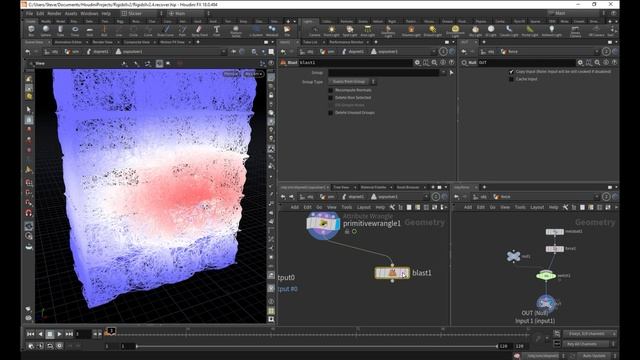The image size is (640, 360).
Task: Open the Stacker desktop dropdown
Action: 142,13
